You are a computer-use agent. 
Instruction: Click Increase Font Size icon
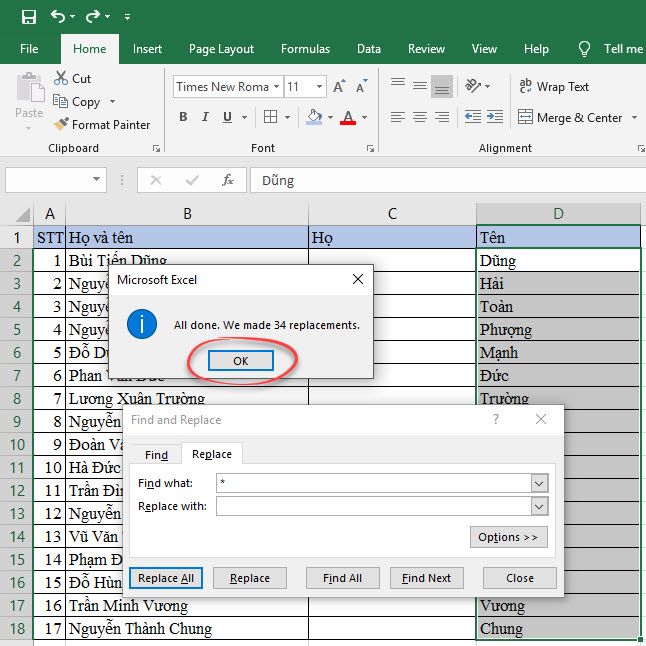pos(340,87)
